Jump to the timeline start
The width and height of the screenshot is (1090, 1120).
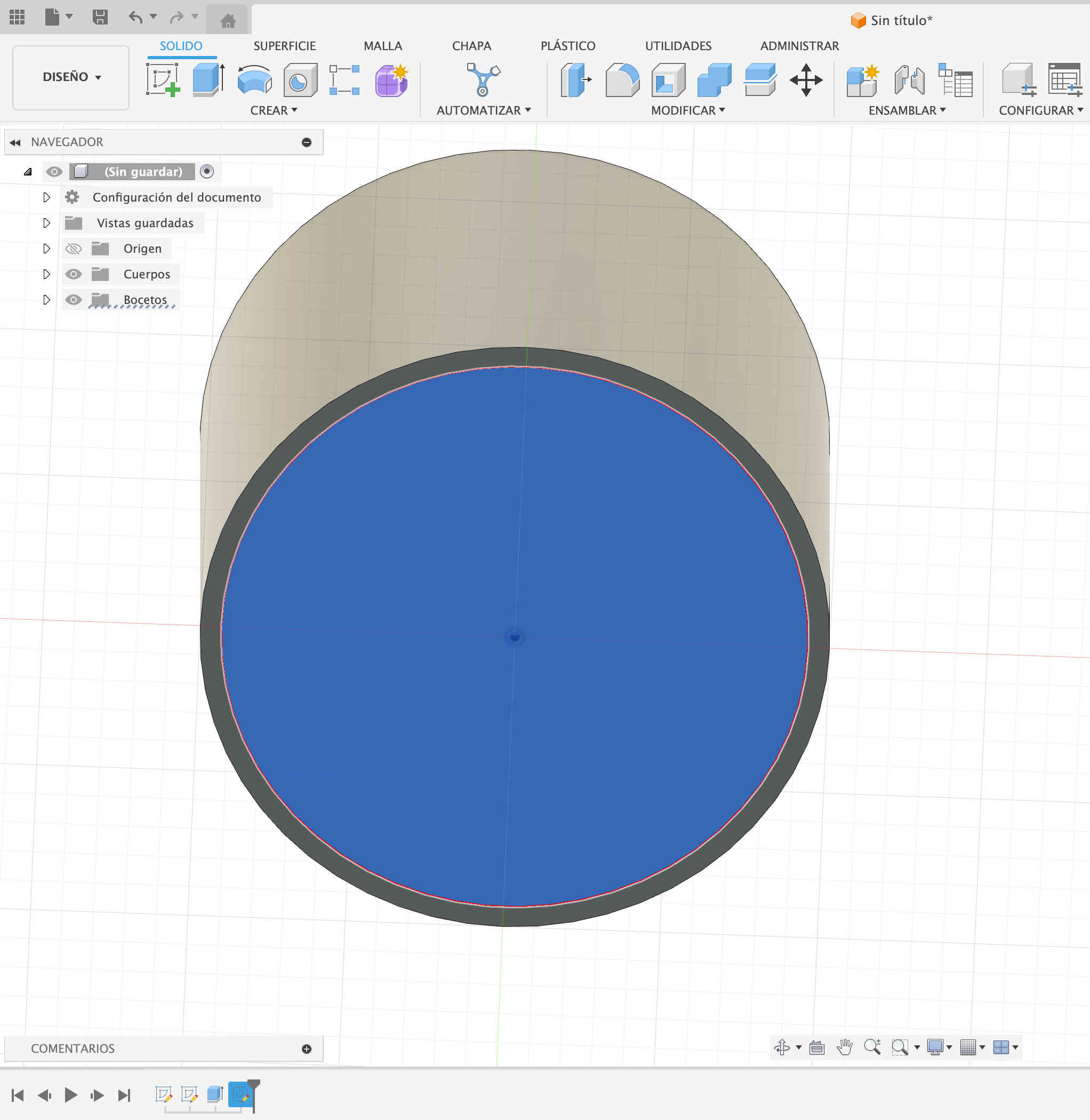coord(18,1095)
